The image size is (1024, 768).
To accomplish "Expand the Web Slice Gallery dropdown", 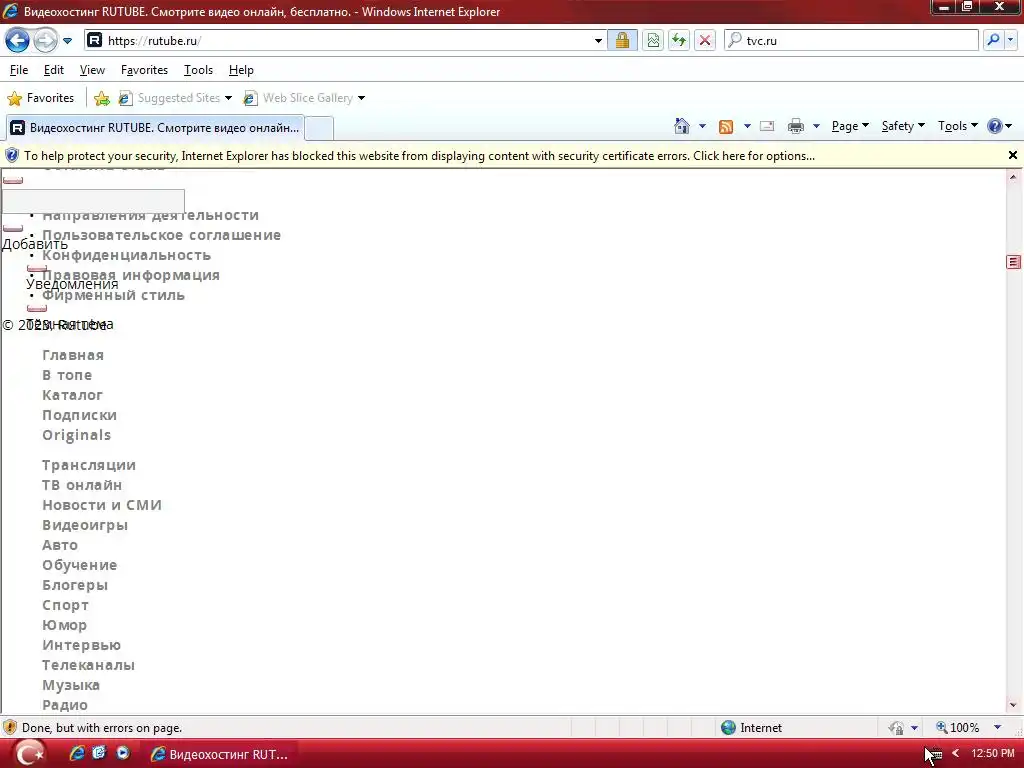I will click(x=361, y=98).
